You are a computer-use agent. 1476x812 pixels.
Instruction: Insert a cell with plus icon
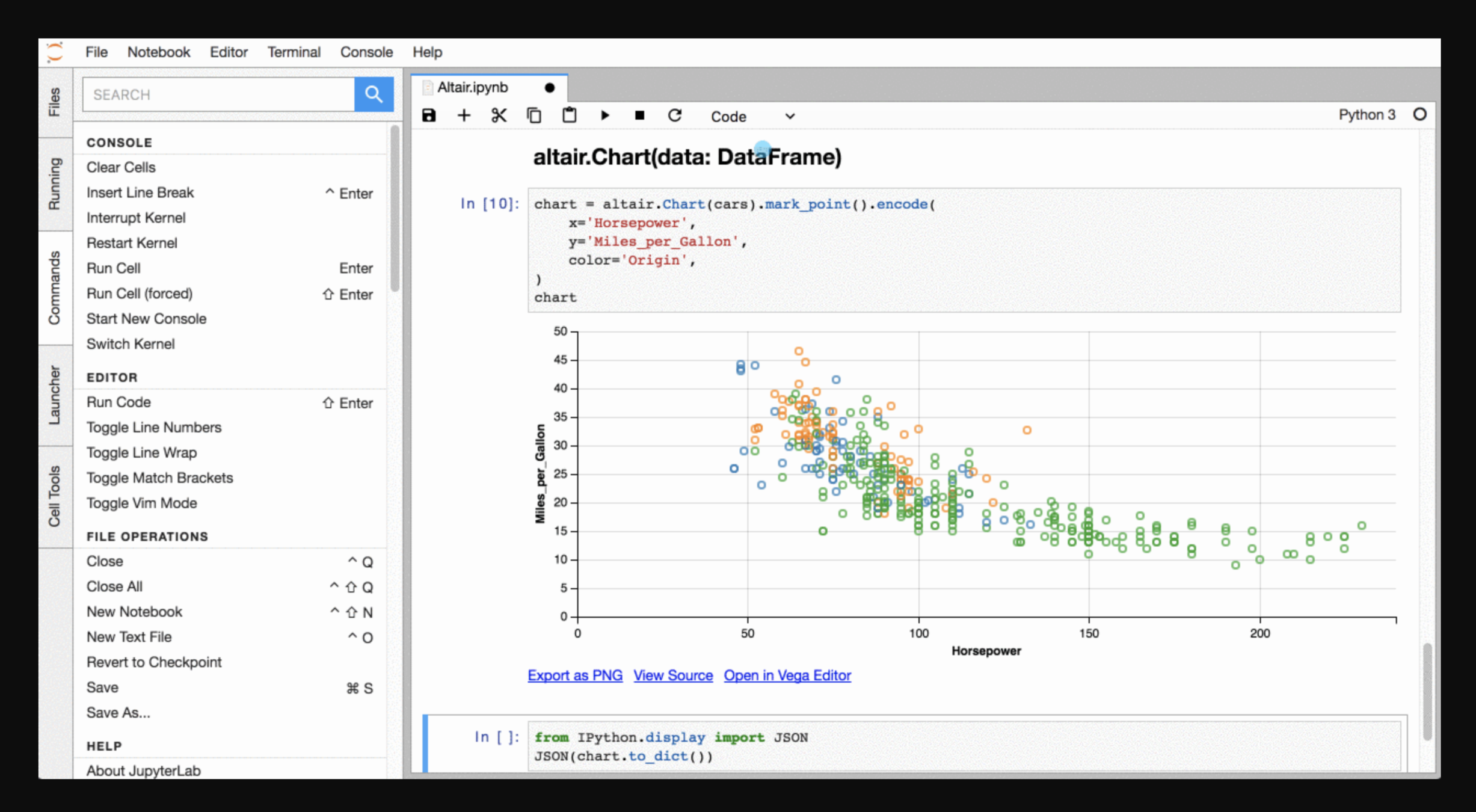(x=464, y=115)
